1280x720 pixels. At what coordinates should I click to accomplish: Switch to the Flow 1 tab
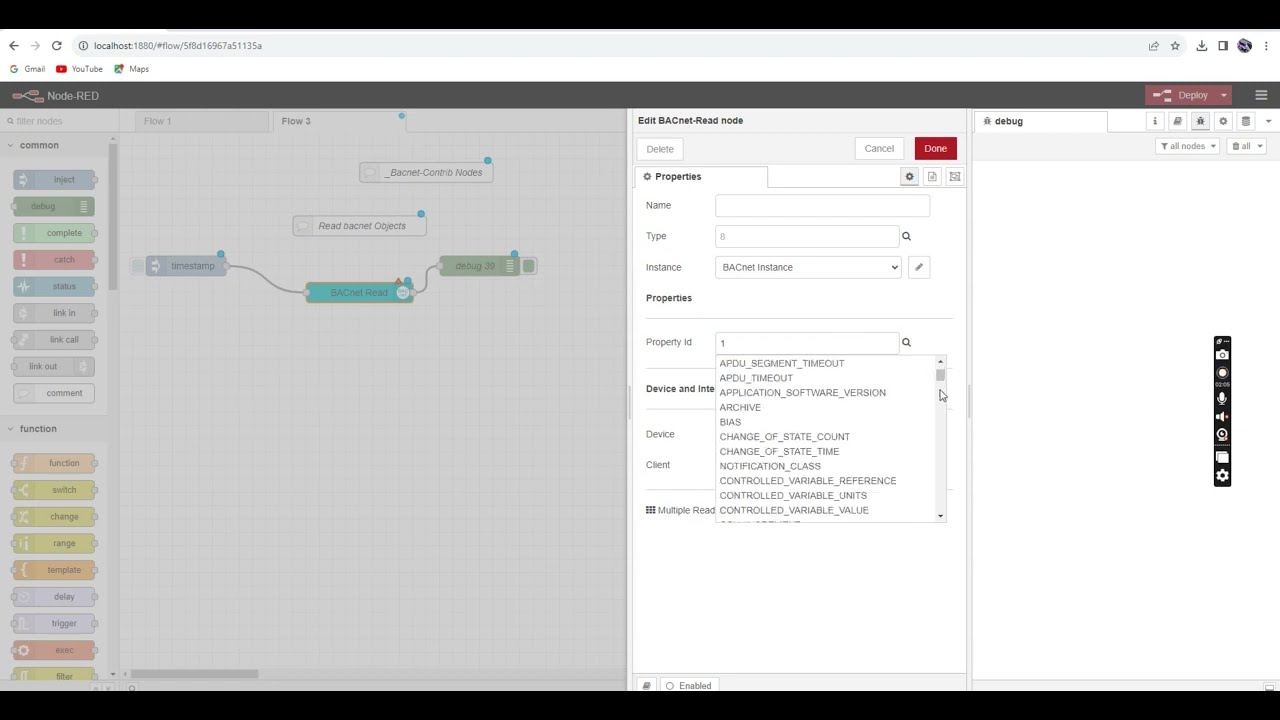[x=203, y=121]
